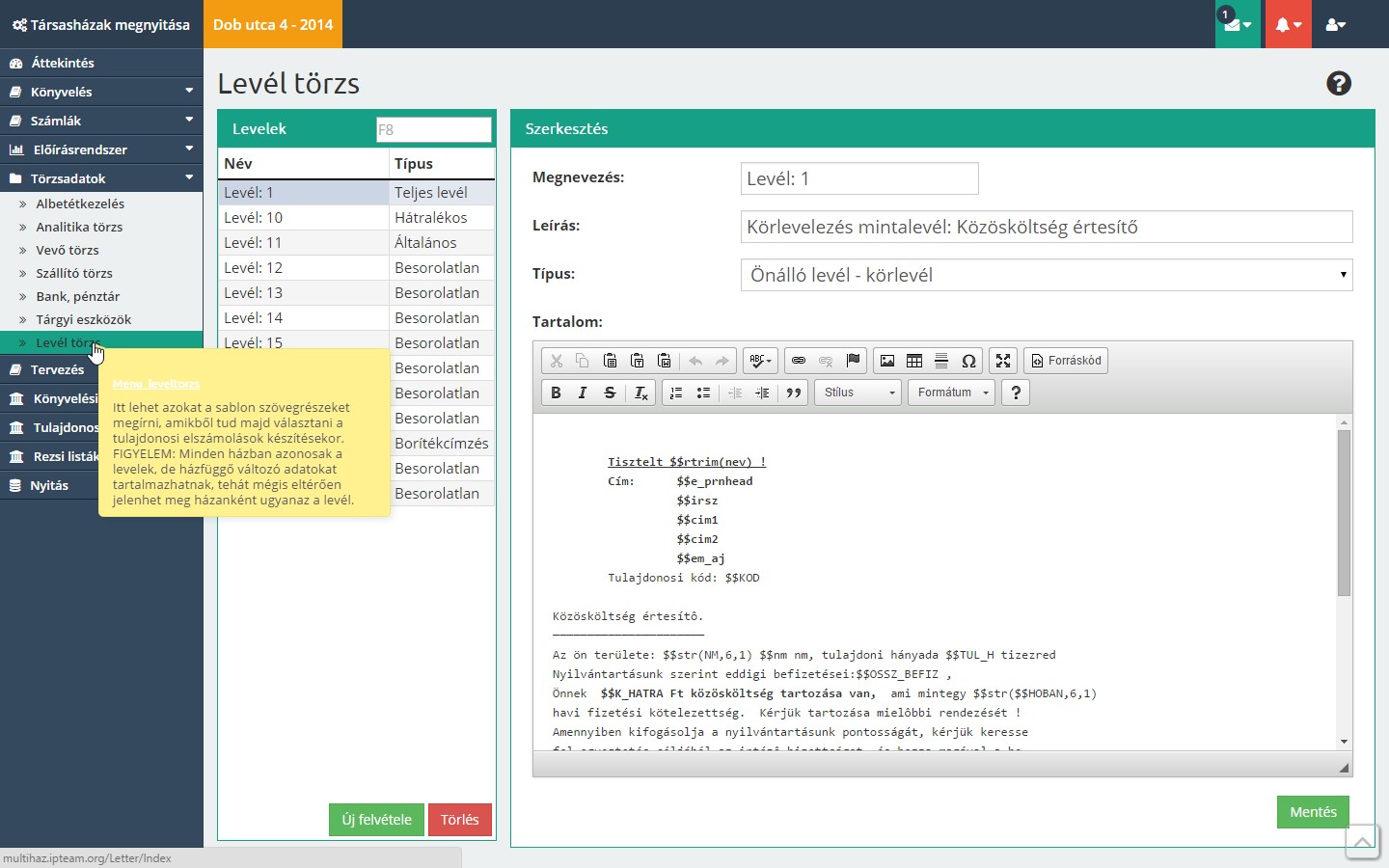Insert an image via toolbar icon
This screenshot has width=1389, height=868.
887,361
